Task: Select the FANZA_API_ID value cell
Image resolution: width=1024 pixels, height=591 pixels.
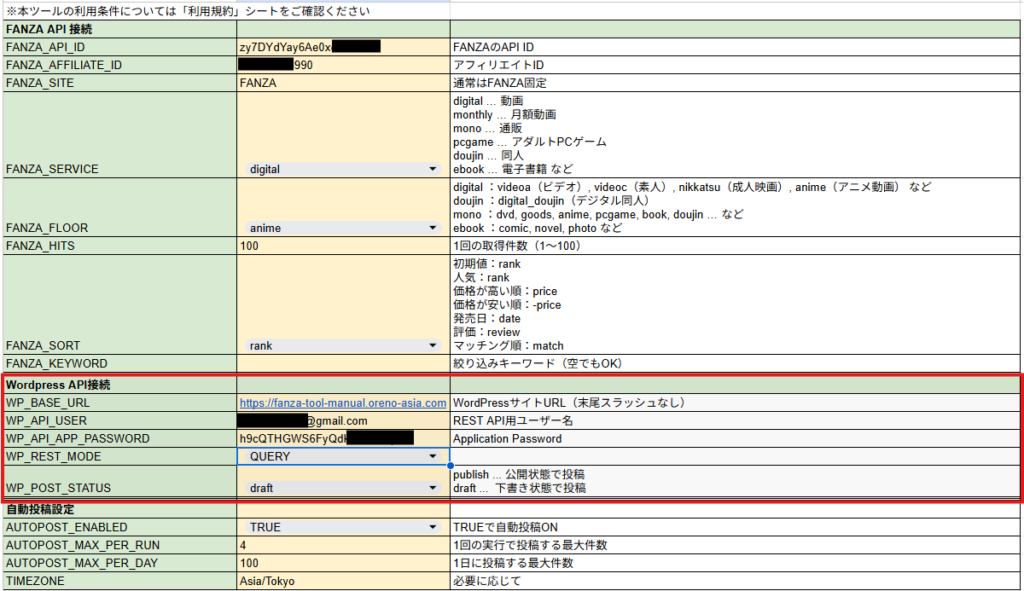Action: click(342, 47)
